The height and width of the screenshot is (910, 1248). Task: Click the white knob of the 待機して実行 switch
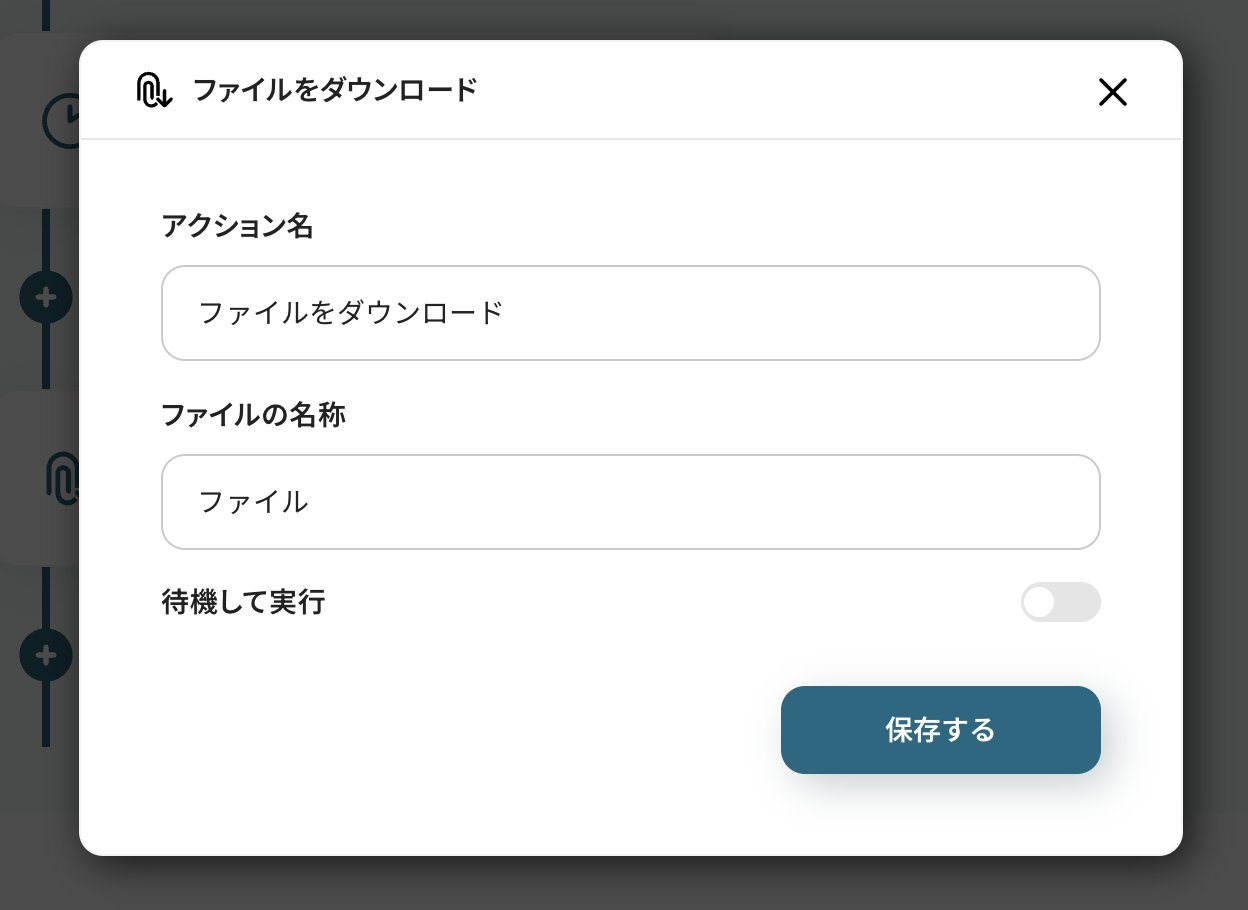1040,602
